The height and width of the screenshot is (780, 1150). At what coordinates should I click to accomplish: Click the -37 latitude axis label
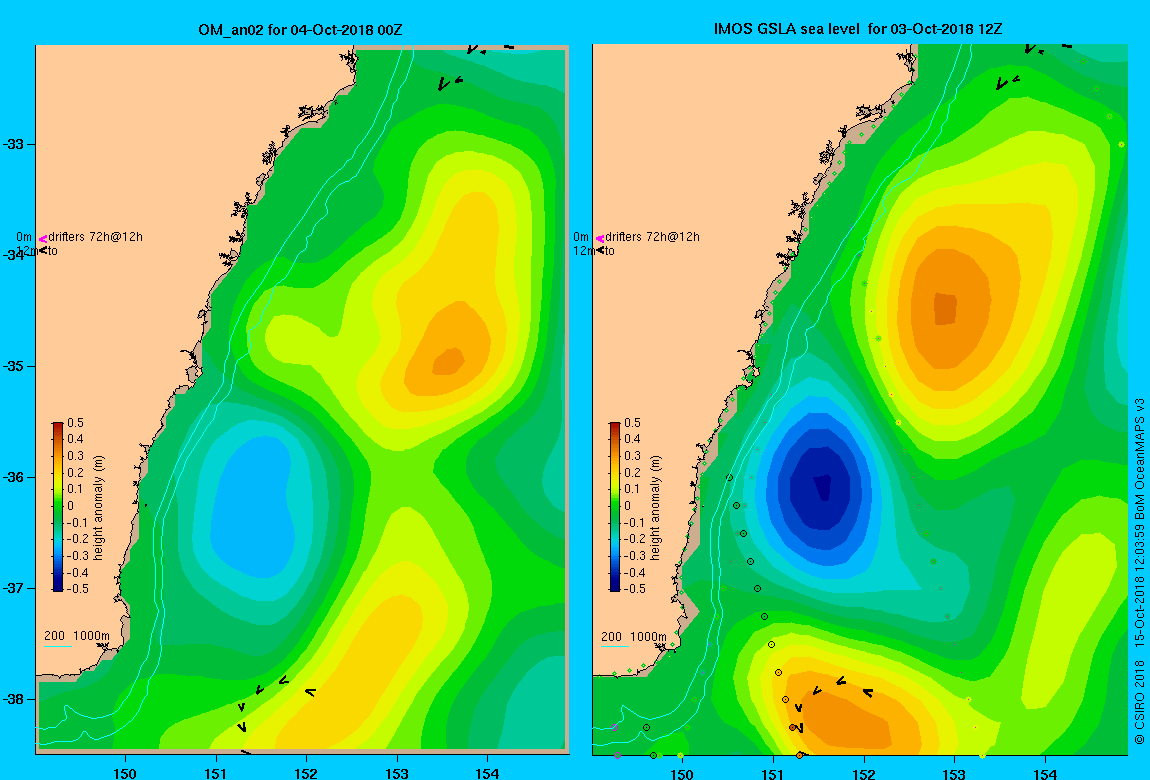point(13,589)
